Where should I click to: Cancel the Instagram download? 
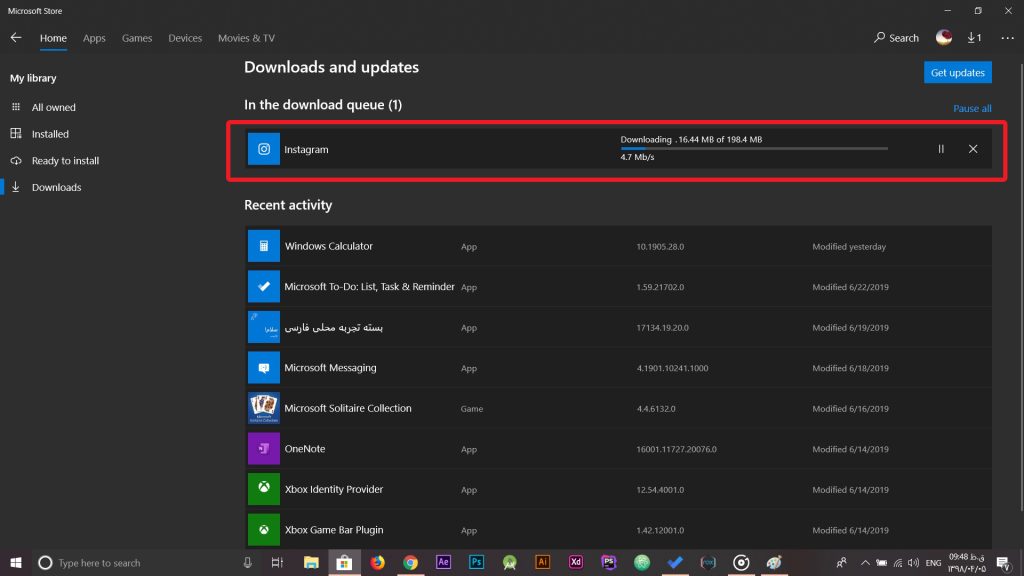pos(973,149)
